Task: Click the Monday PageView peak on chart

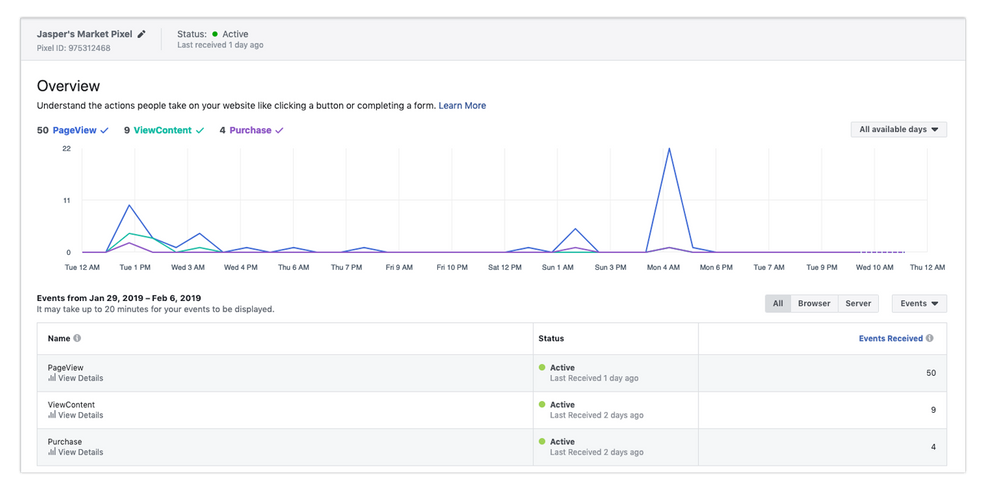Action: (668, 149)
